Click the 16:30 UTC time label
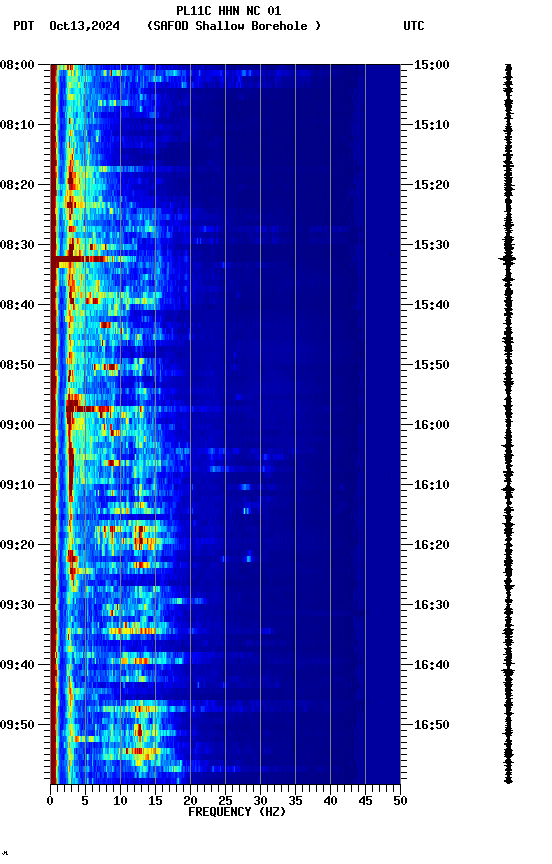This screenshot has height=864, width=552. (432, 605)
